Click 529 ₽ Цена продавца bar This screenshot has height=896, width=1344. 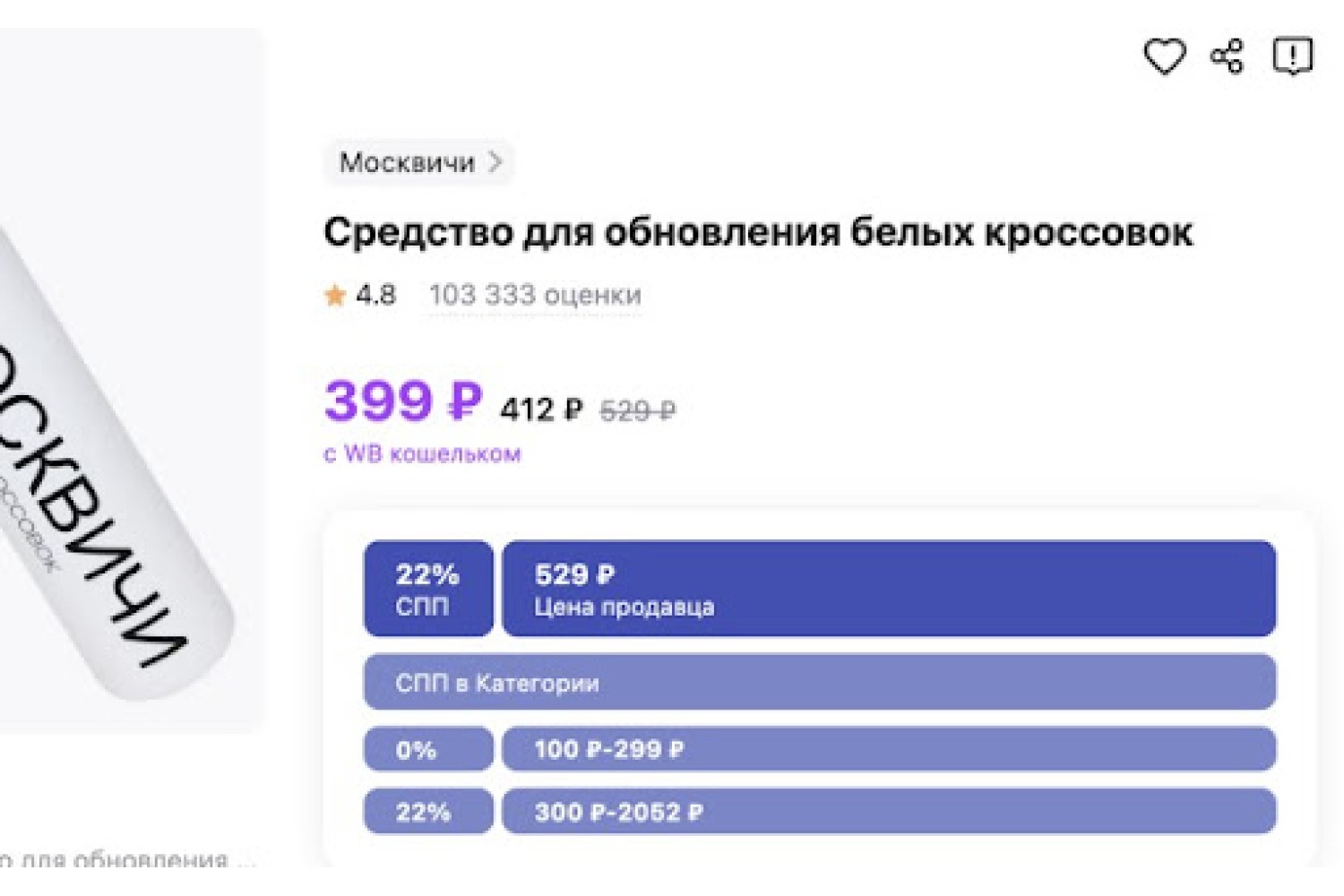[889, 589]
